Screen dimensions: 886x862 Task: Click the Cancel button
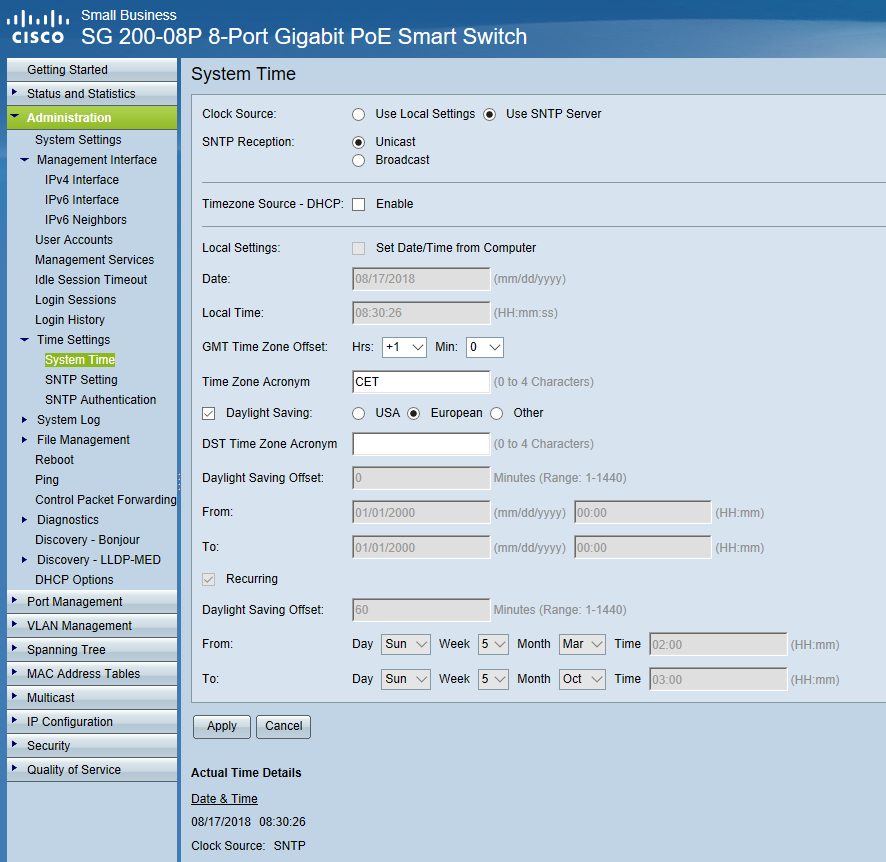click(284, 726)
